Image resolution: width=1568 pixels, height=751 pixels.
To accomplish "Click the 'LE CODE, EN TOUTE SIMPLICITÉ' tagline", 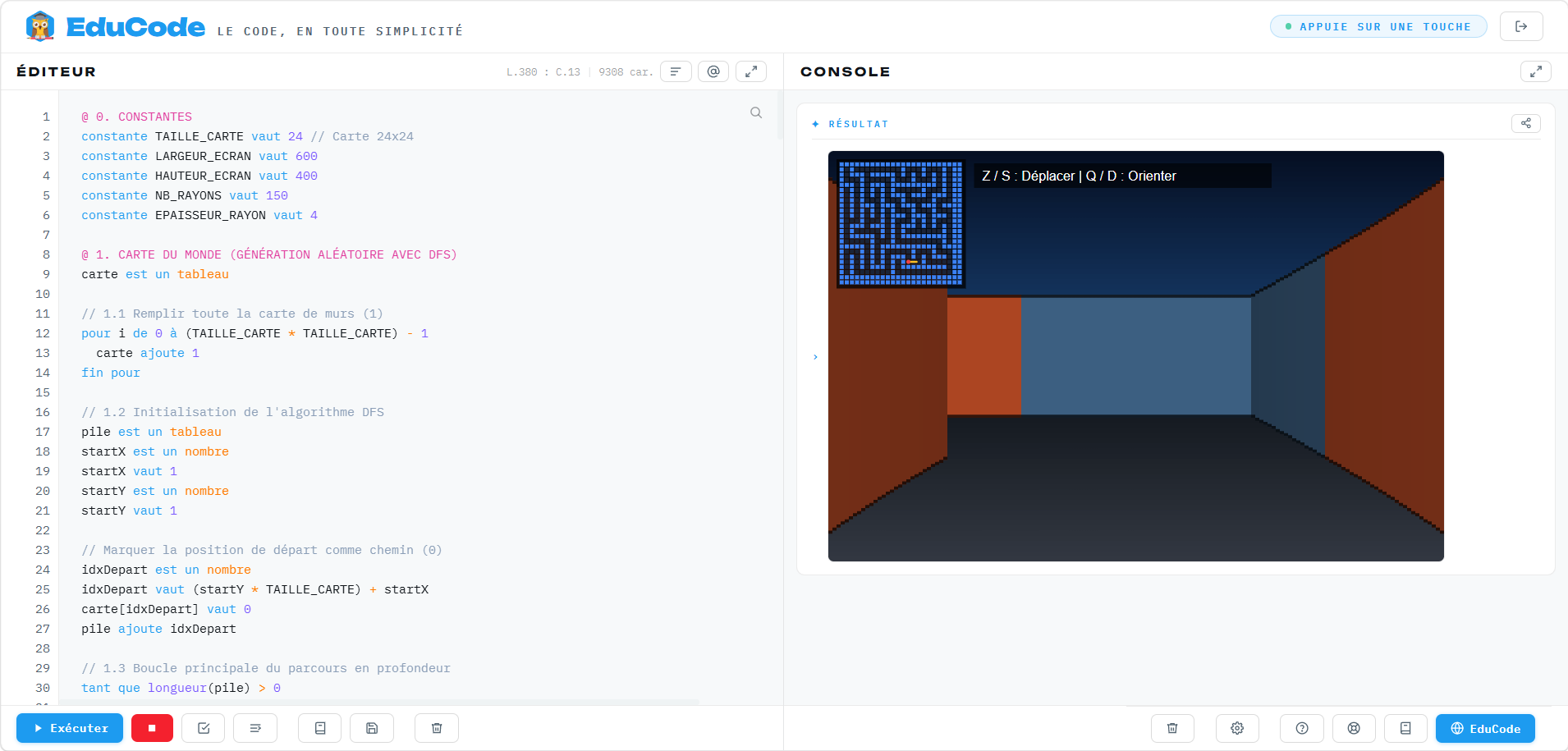I will (x=340, y=31).
